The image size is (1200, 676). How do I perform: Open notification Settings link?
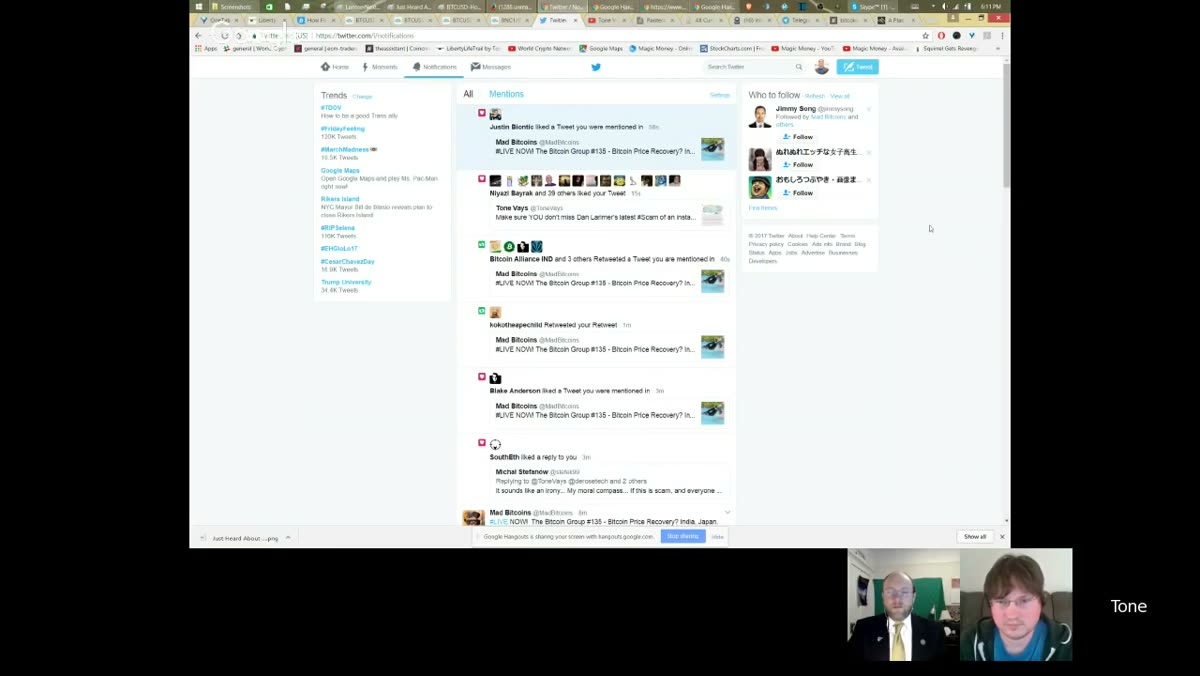(x=720, y=95)
